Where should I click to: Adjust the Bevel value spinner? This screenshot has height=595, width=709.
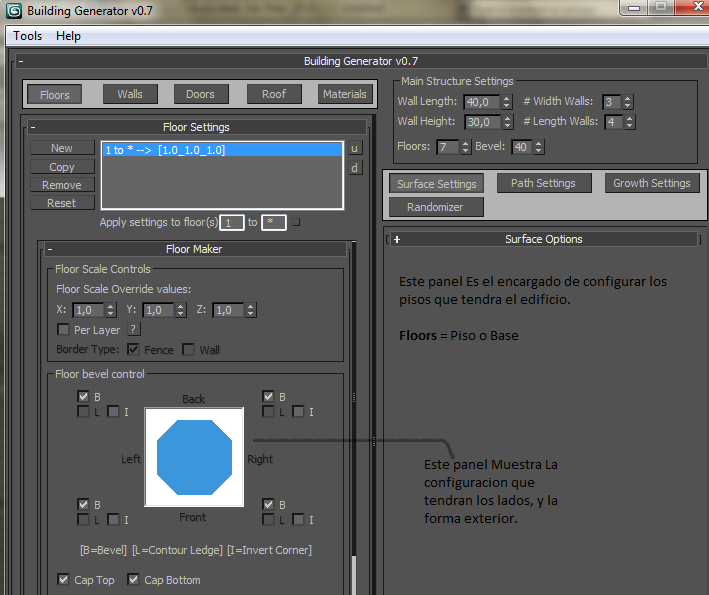540,147
